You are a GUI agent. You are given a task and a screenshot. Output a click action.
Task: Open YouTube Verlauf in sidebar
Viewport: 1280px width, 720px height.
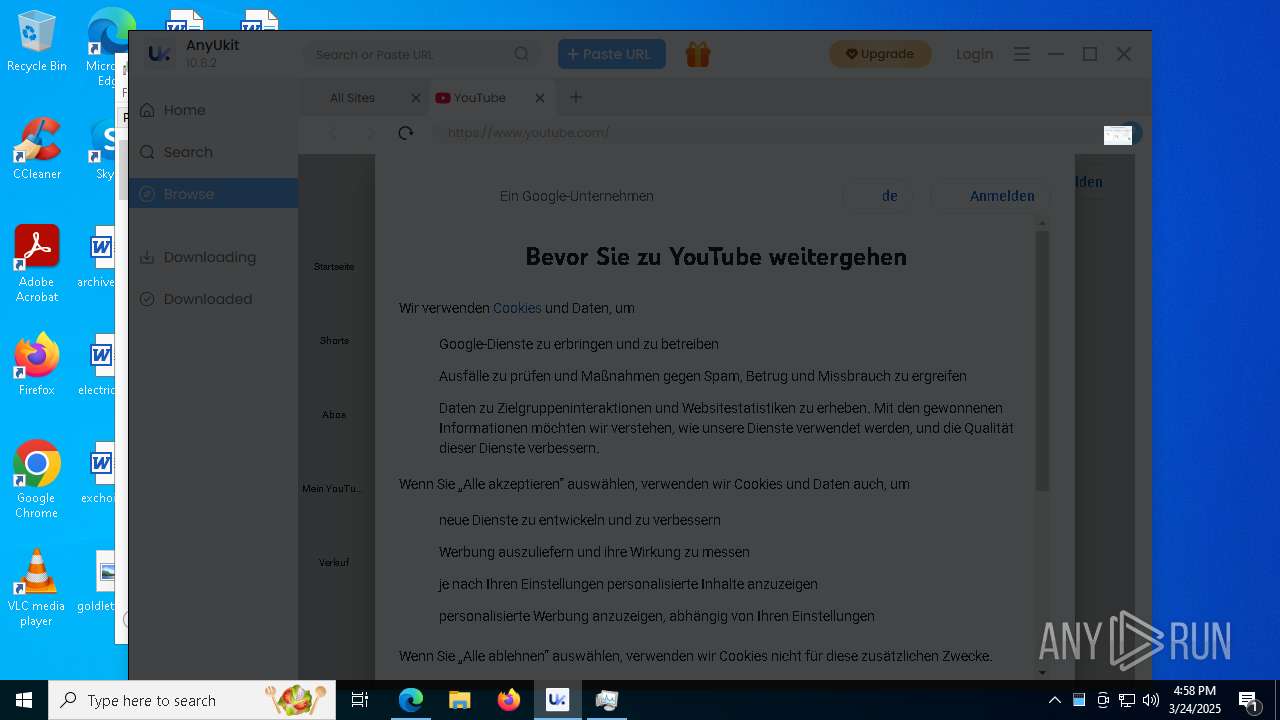coord(334,563)
